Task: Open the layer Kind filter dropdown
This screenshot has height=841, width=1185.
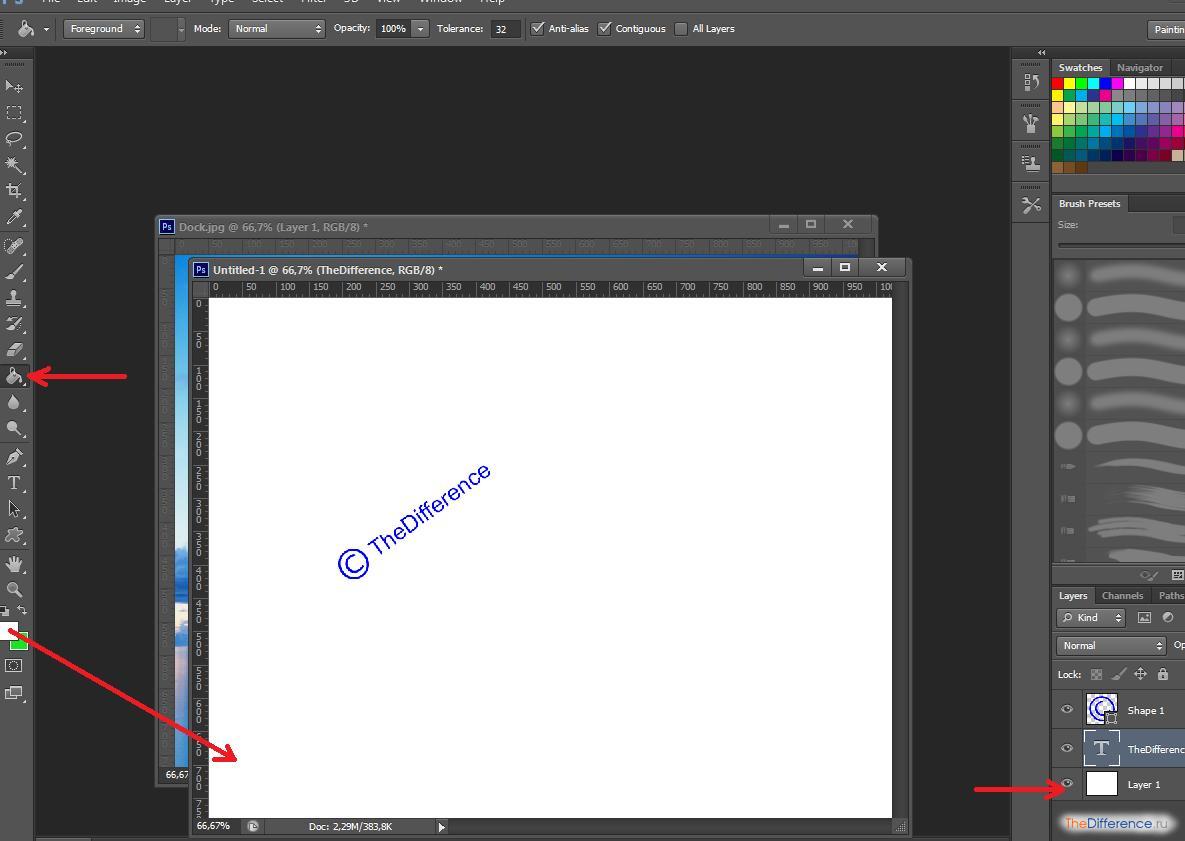Action: 1091,618
